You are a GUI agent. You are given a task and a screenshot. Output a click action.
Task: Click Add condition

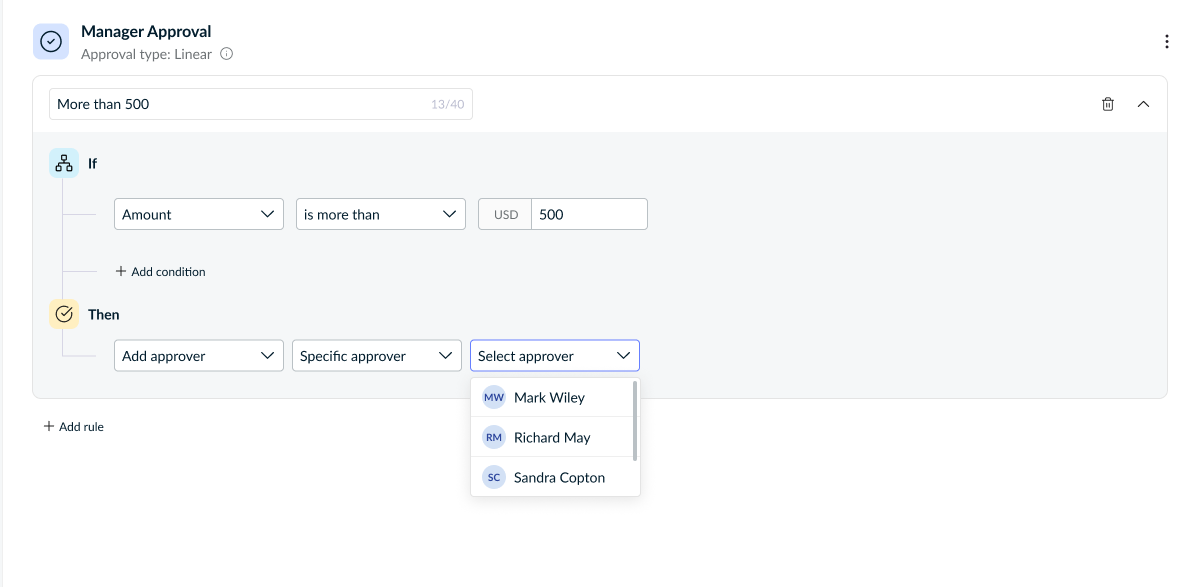click(160, 271)
